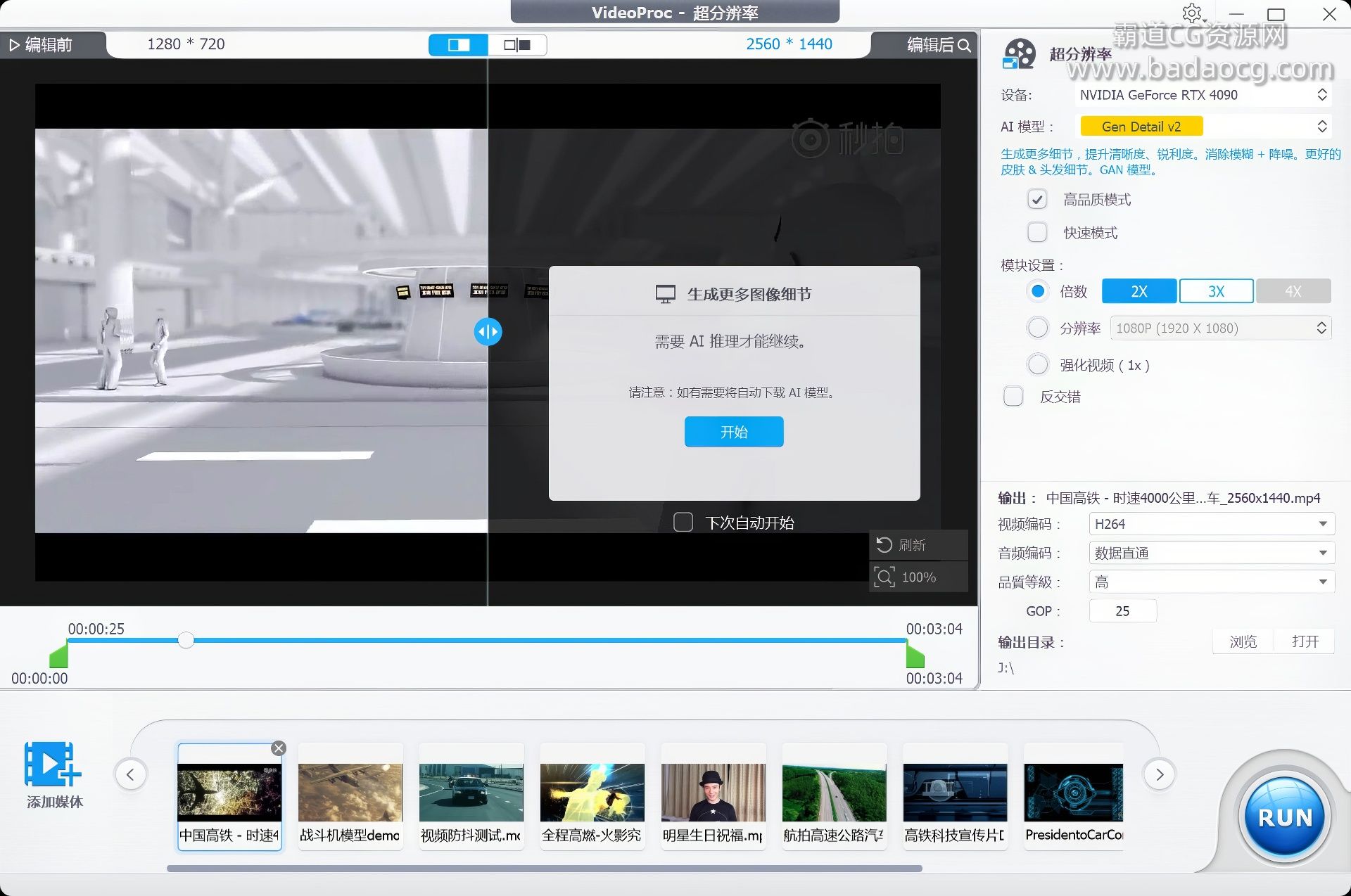Select the 航拍高速公路 thumbnail
1351x896 pixels.
[835, 796]
